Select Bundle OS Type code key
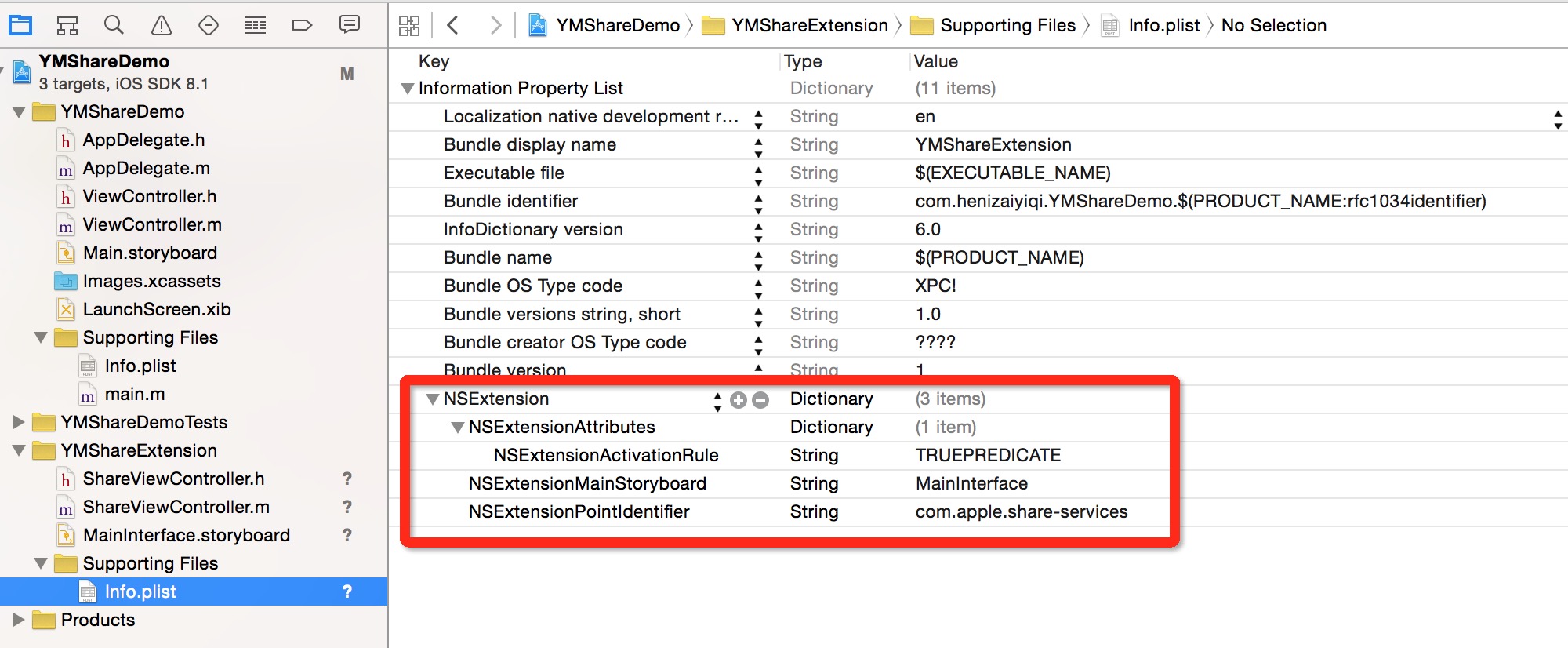This screenshot has height=648, width=1568. pos(533,286)
